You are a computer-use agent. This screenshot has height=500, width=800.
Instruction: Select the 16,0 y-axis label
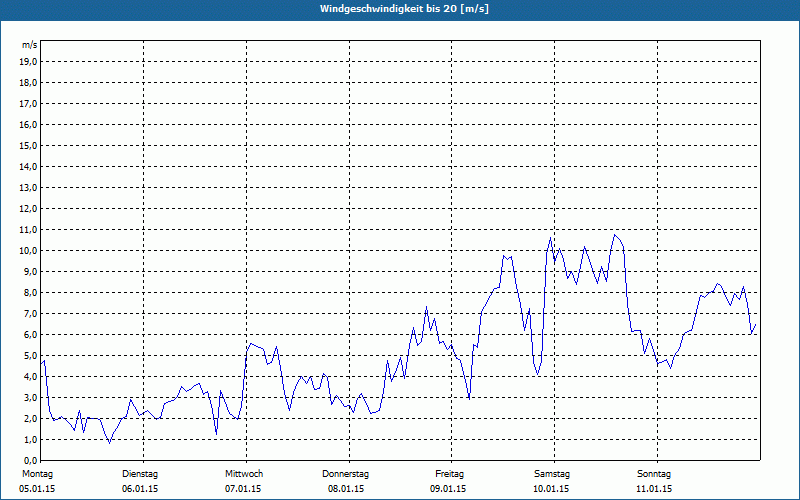point(28,124)
